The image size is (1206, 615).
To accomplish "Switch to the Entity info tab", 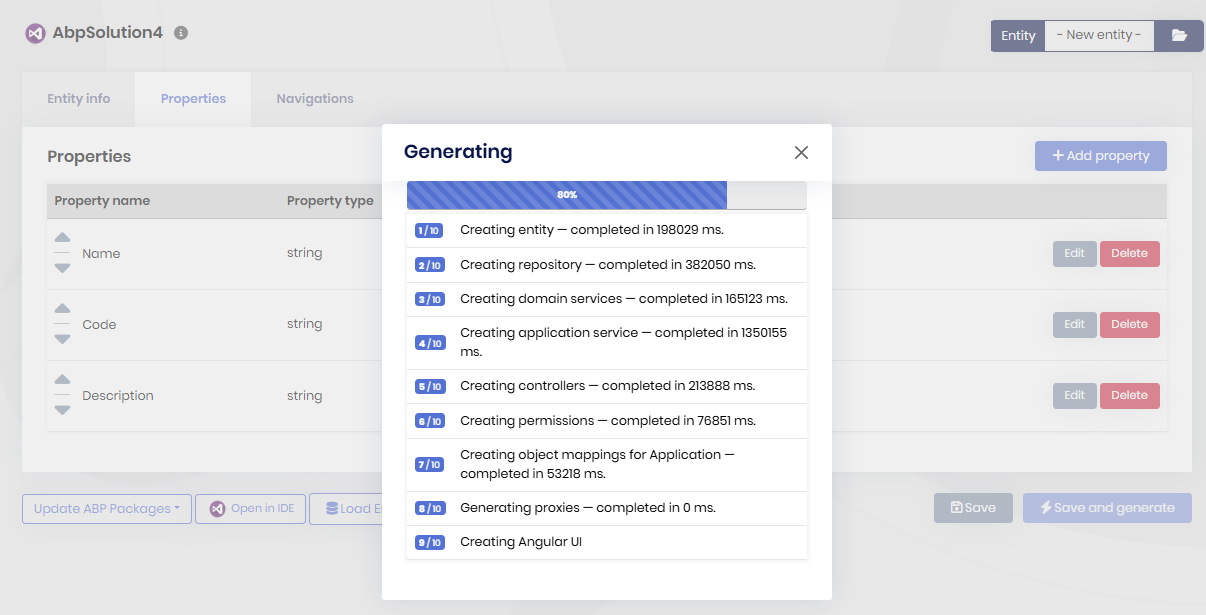I will pyautogui.click(x=79, y=99).
